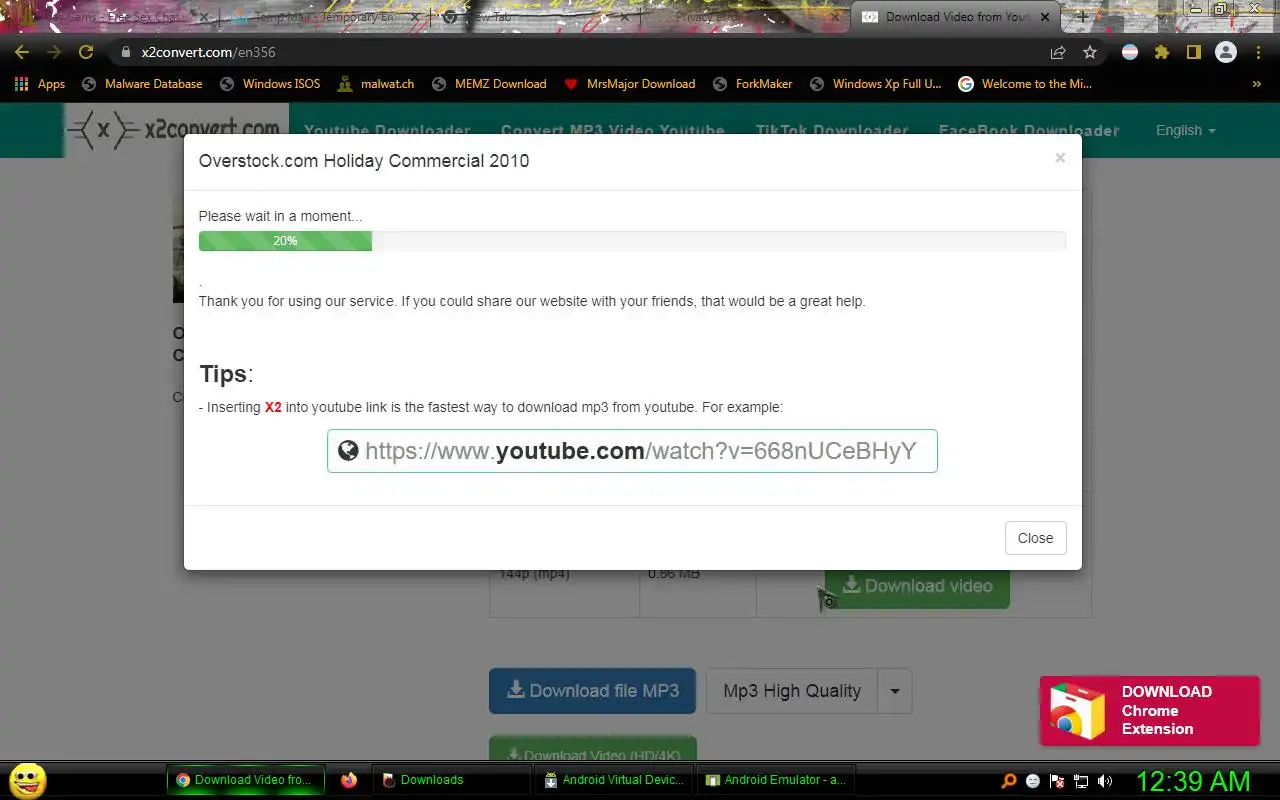Open the Extensions puzzle icon
Screen dimensions: 1280x800
tap(1162, 52)
